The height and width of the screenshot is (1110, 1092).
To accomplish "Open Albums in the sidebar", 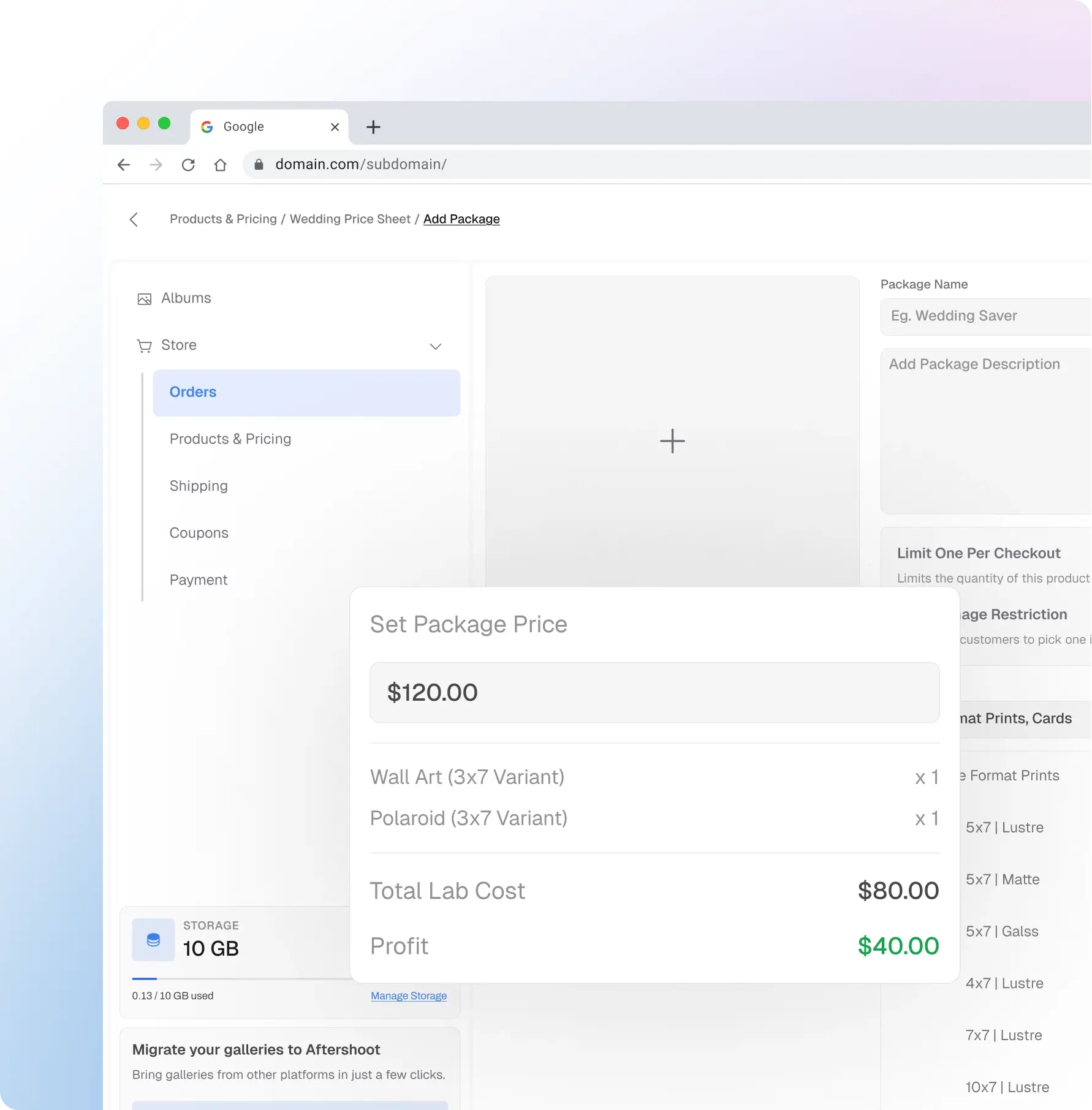I will (x=186, y=298).
